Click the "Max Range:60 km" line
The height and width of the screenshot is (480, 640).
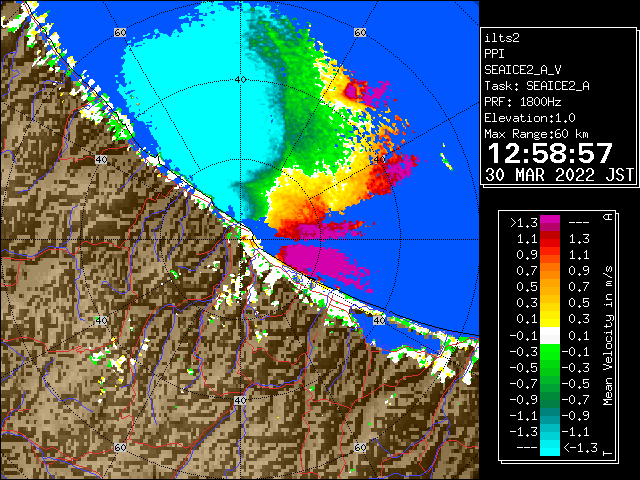click(536, 134)
